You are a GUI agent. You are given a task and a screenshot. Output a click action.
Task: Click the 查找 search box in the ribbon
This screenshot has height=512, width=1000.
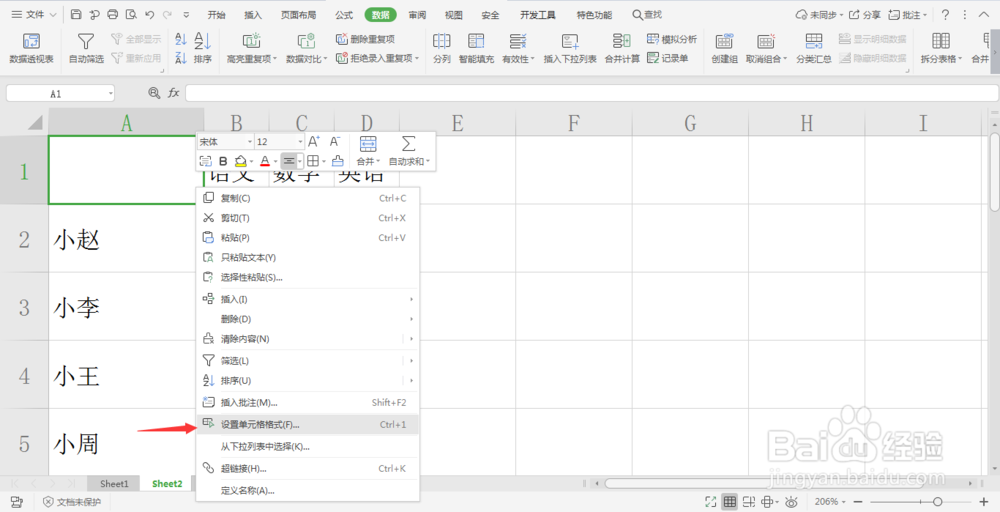(x=647, y=14)
